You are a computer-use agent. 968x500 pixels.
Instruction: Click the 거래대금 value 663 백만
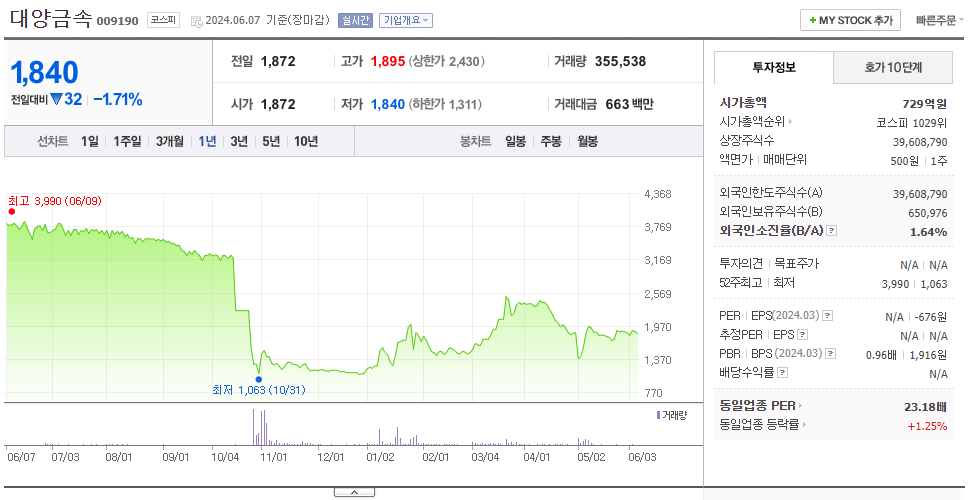click(x=629, y=104)
